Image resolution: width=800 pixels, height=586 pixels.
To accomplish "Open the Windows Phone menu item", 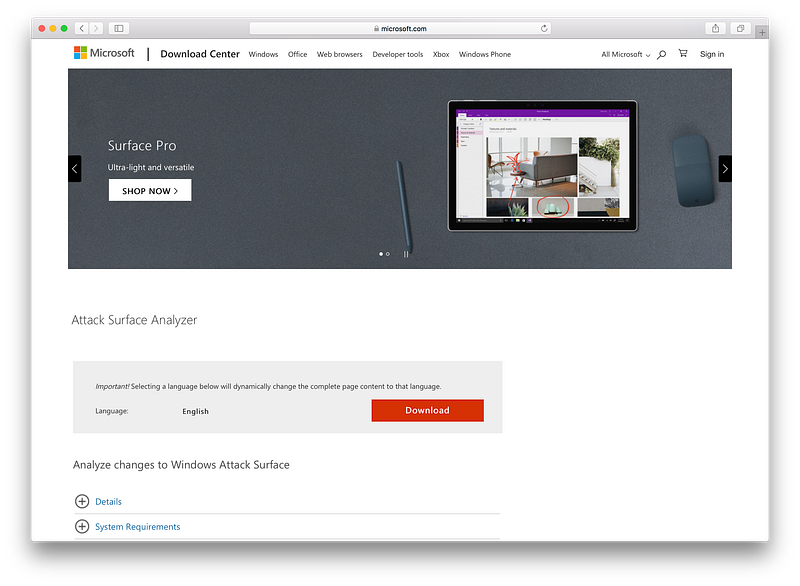I will coord(485,54).
